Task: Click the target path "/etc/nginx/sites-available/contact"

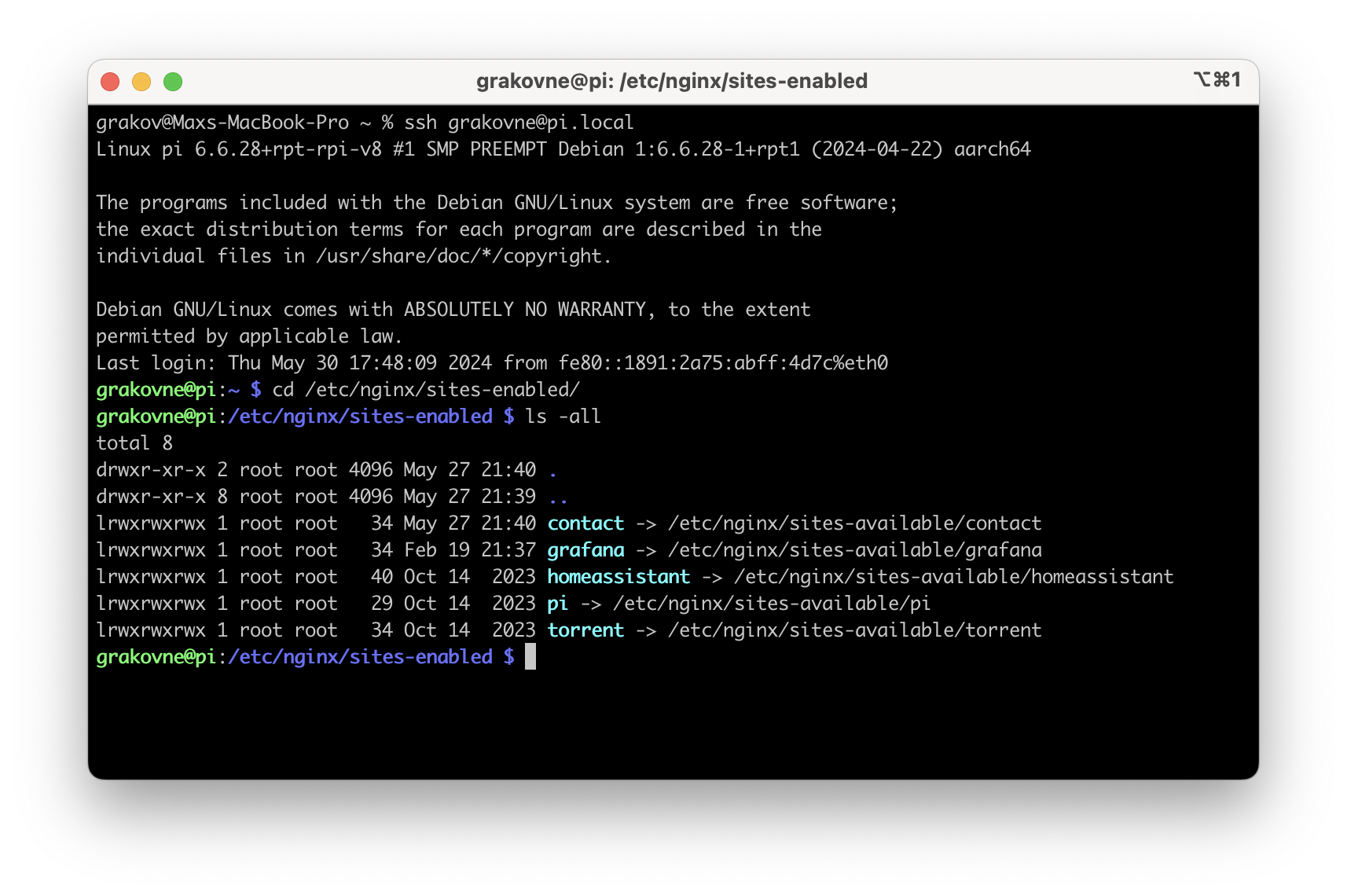Action: (855, 523)
